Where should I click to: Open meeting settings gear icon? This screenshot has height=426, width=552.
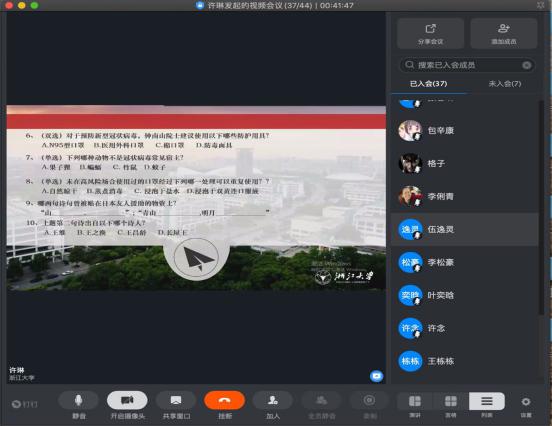pos(526,402)
